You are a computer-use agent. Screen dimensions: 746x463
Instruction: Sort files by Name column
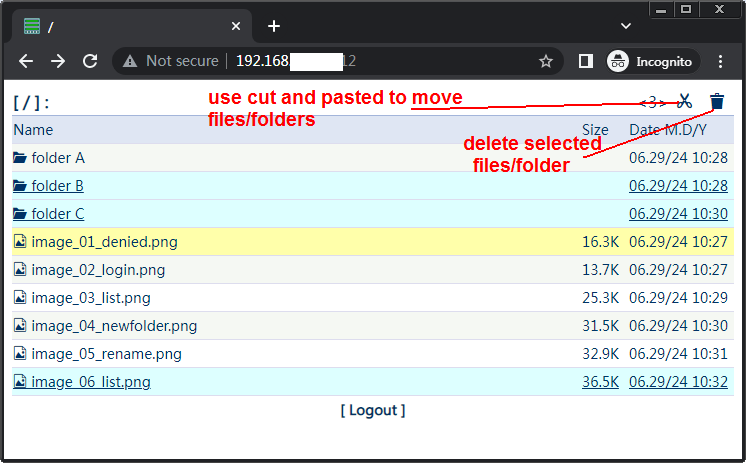pos(33,130)
